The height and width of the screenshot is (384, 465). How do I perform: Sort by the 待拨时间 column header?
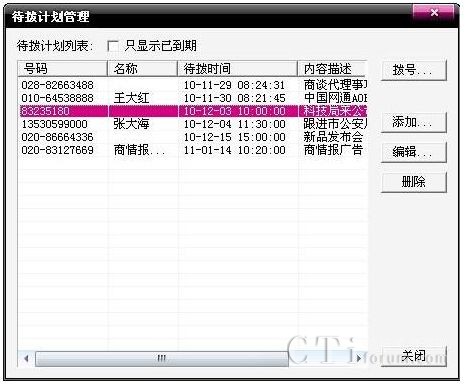[x=238, y=69]
